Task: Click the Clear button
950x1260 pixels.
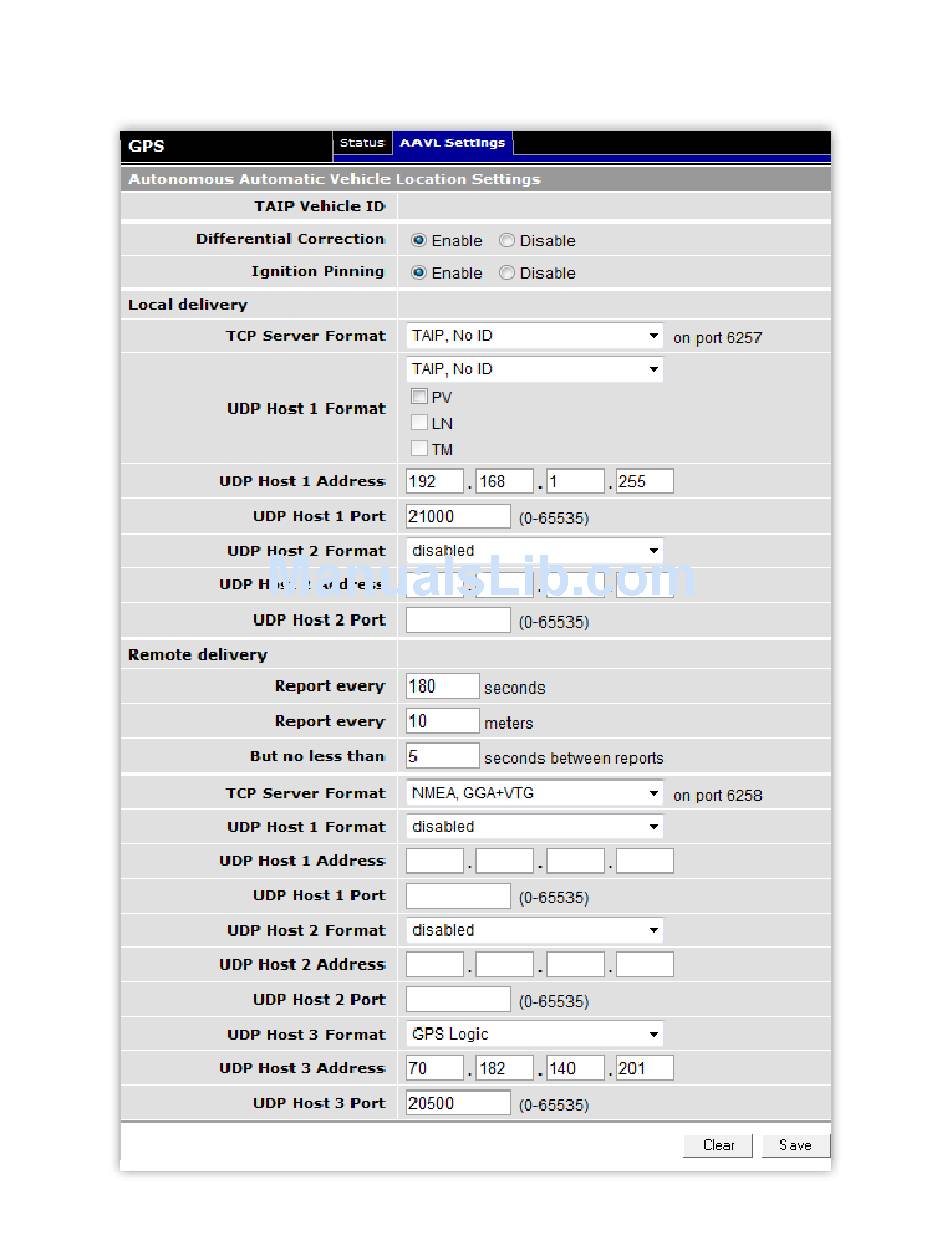Action: (718, 1145)
